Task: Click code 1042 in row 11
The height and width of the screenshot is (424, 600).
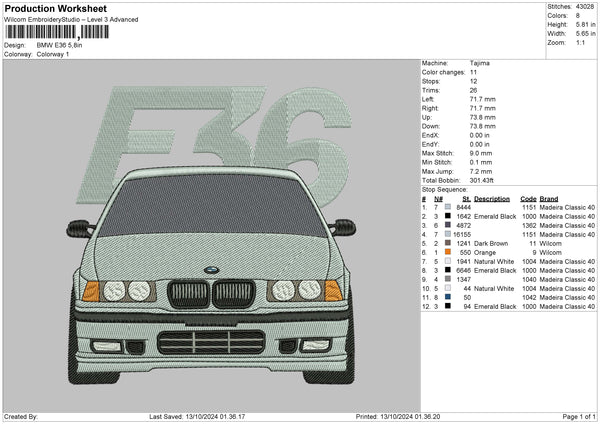Action: coord(530,298)
